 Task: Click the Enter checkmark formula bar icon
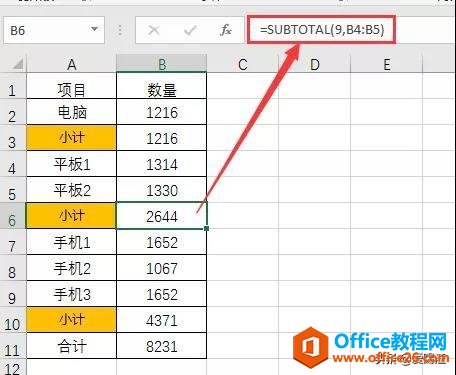(190, 30)
